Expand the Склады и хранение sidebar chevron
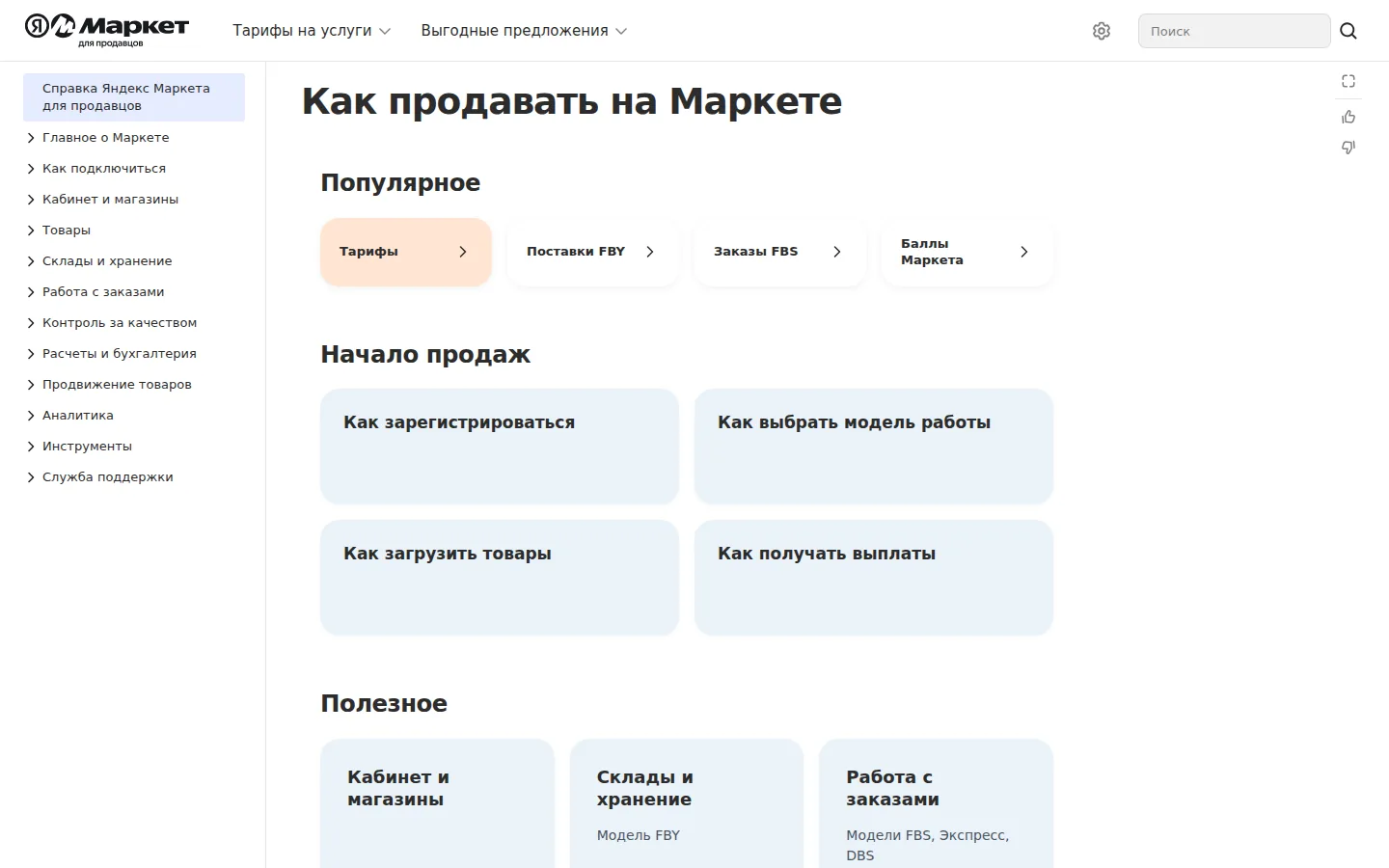Image resolution: width=1389 pixels, height=868 pixels. [31, 261]
